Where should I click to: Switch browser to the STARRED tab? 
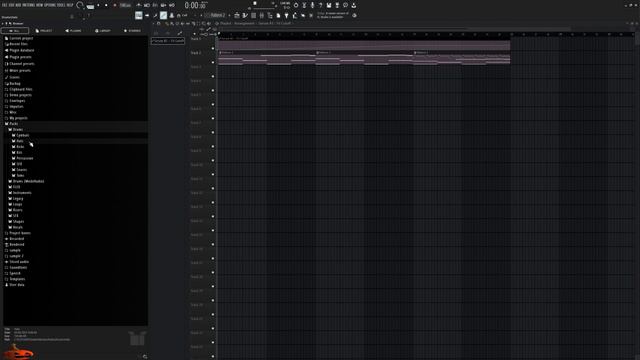click(132, 31)
